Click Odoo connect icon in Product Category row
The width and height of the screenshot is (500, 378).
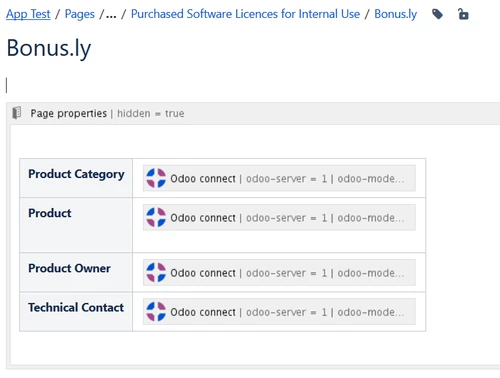[156, 178]
